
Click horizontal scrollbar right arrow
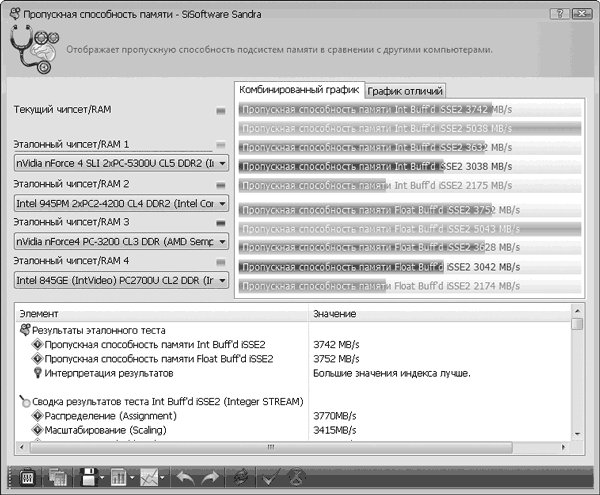[x=563, y=447]
